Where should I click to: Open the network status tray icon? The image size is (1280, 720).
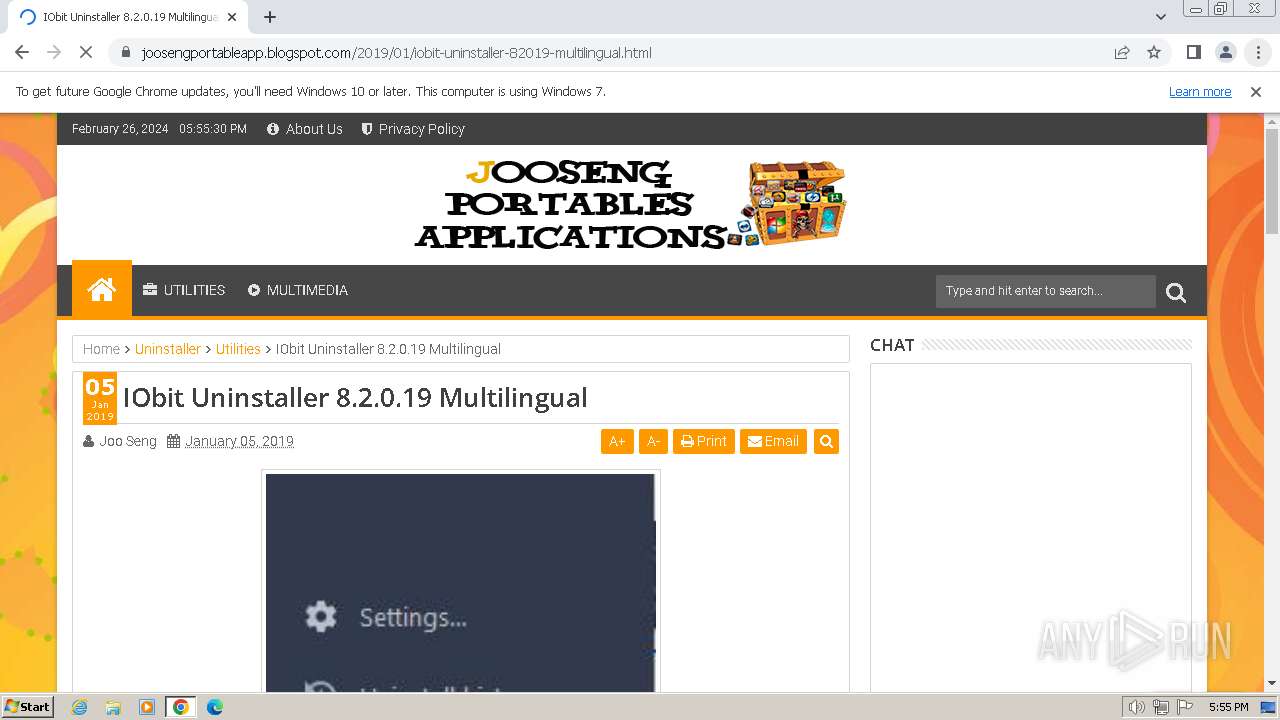pyautogui.click(x=1161, y=707)
